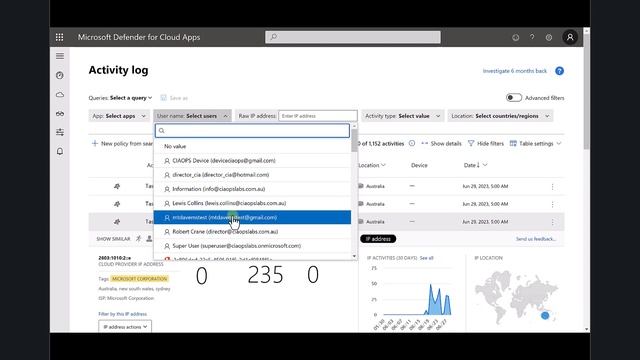Click scroll-down arrow of user list
The height and width of the screenshot is (360, 640).
(354, 256)
